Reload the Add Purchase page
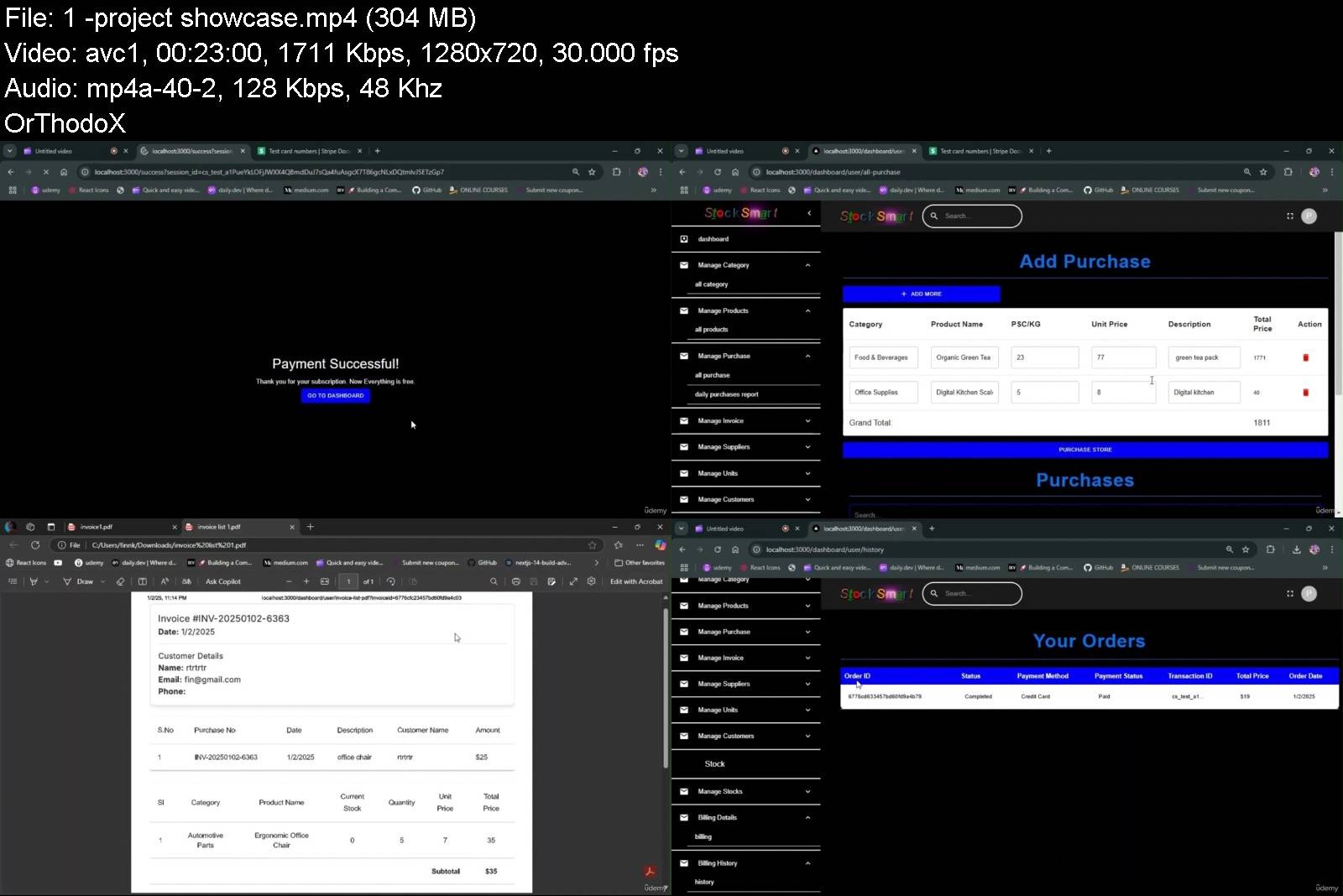Screen dimensions: 1343x896 point(718,172)
